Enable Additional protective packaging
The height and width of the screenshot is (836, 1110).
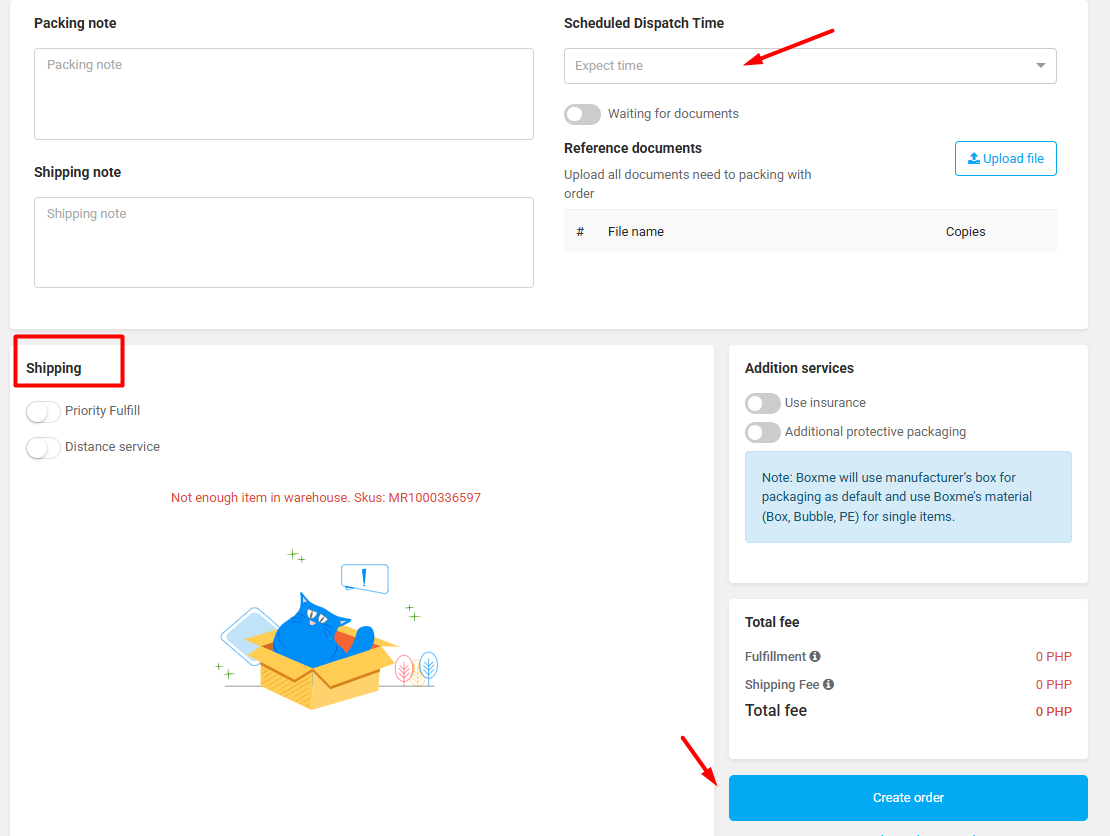coord(762,432)
